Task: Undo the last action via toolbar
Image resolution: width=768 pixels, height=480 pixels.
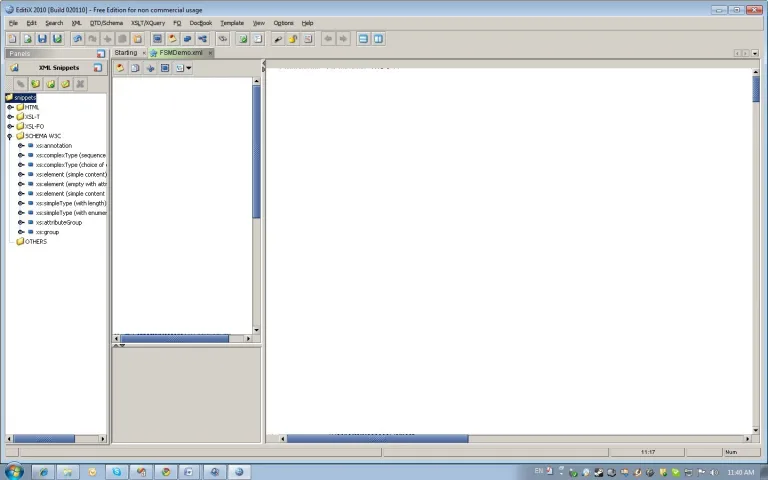Action: (77, 39)
